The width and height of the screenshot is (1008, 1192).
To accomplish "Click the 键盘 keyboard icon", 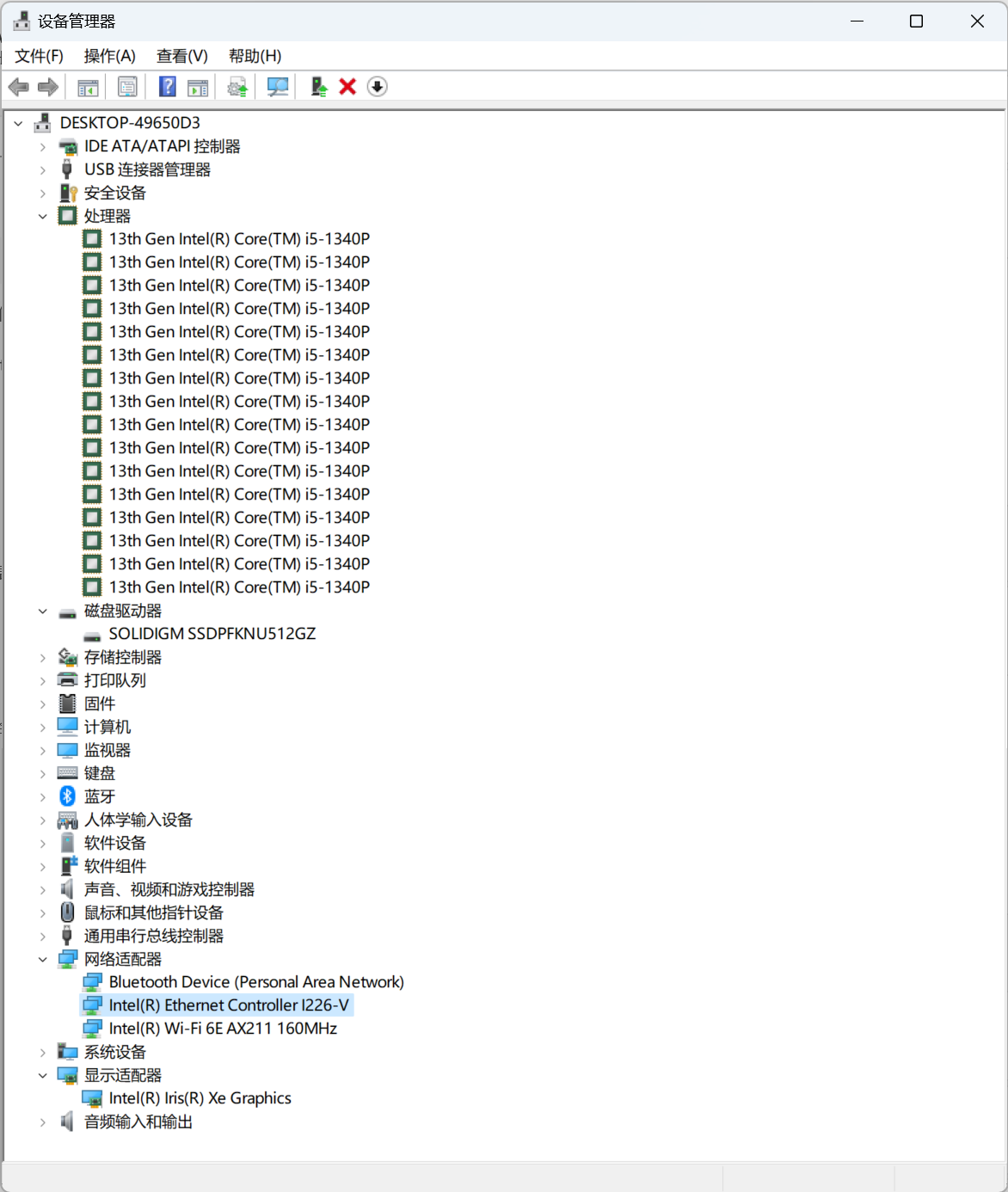I will pyautogui.click(x=67, y=773).
